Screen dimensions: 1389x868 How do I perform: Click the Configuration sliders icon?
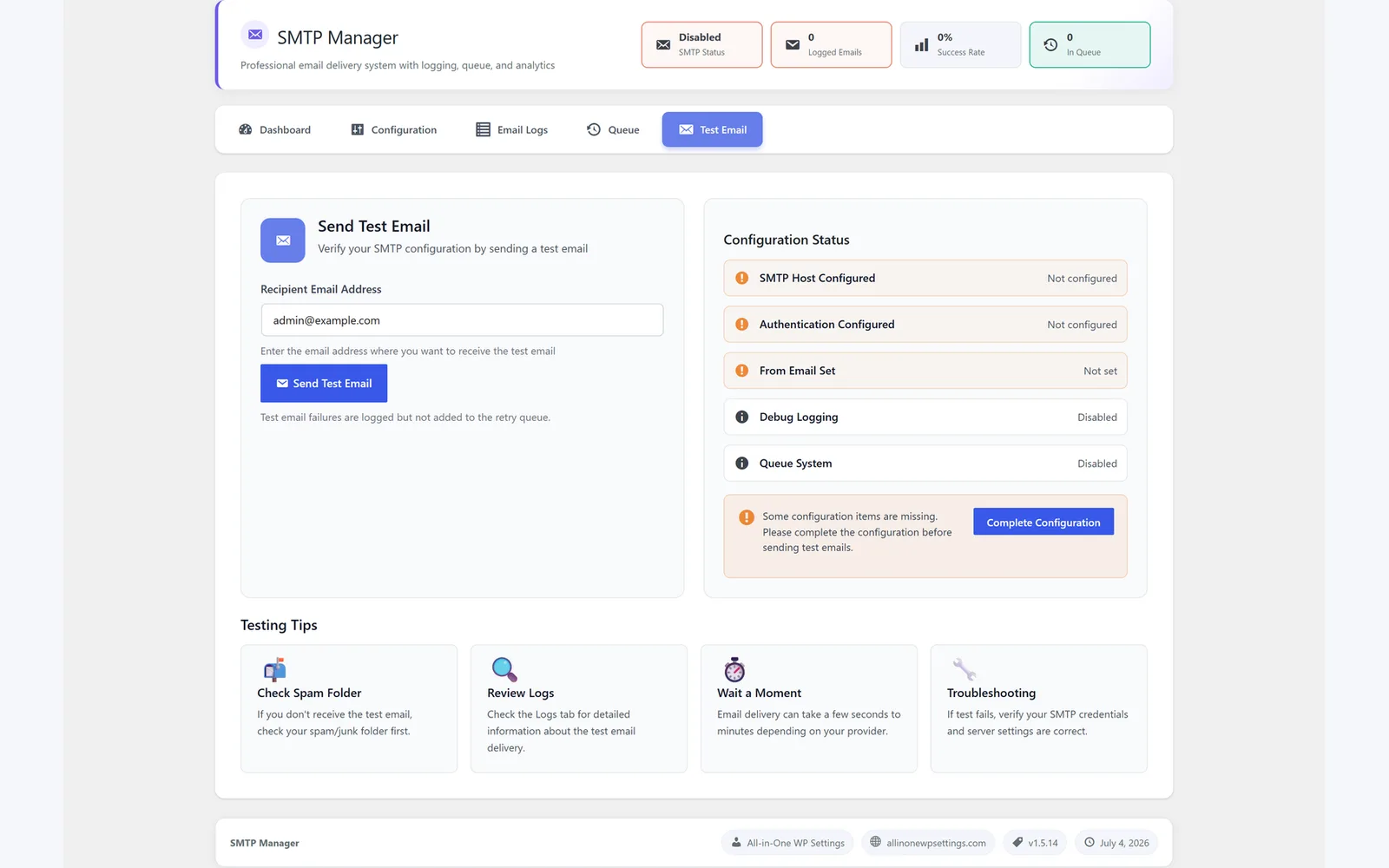[358, 129]
